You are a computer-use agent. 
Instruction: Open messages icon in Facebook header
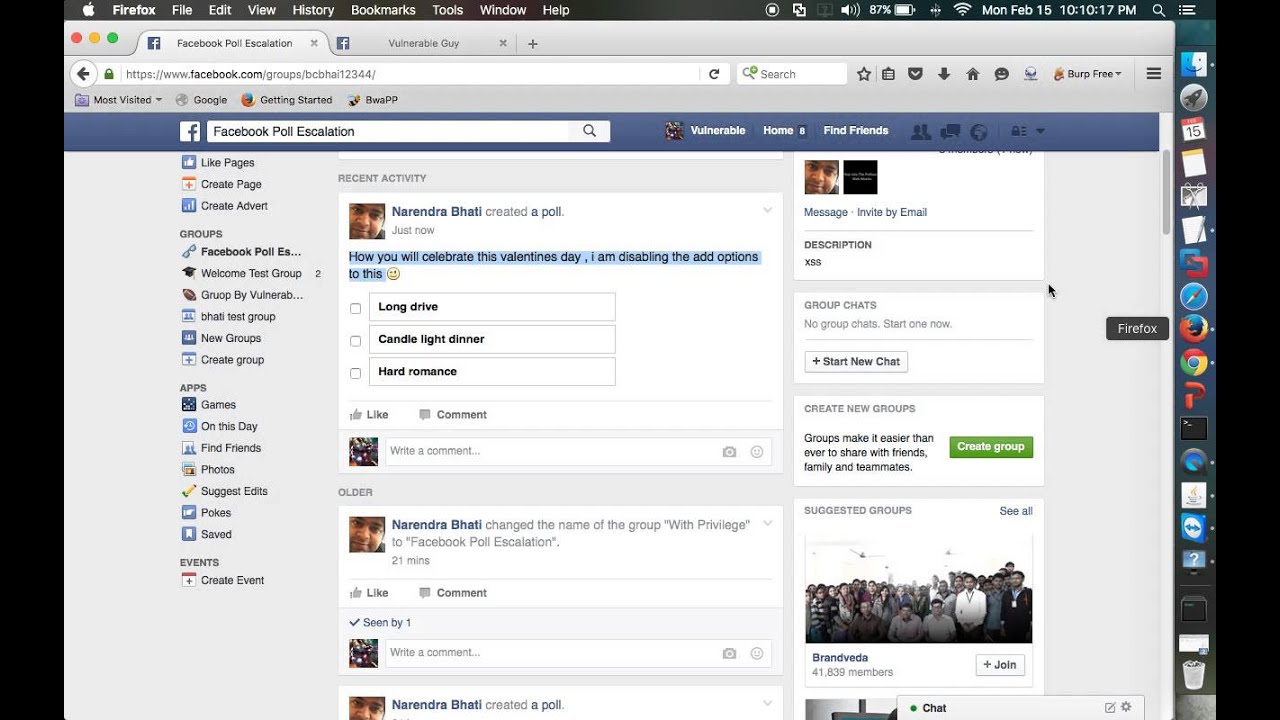click(x=950, y=131)
